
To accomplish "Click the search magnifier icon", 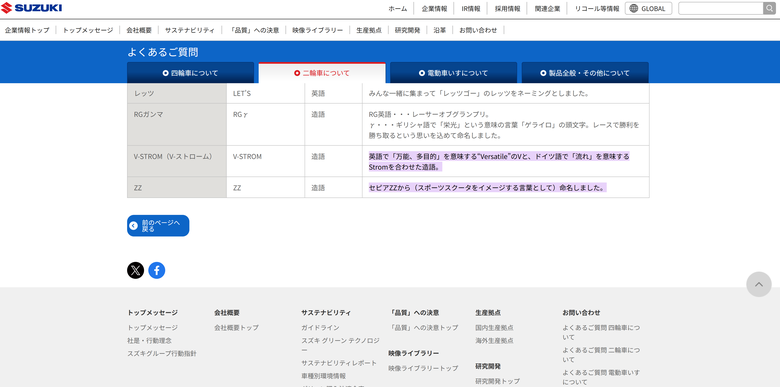I will [770, 8].
